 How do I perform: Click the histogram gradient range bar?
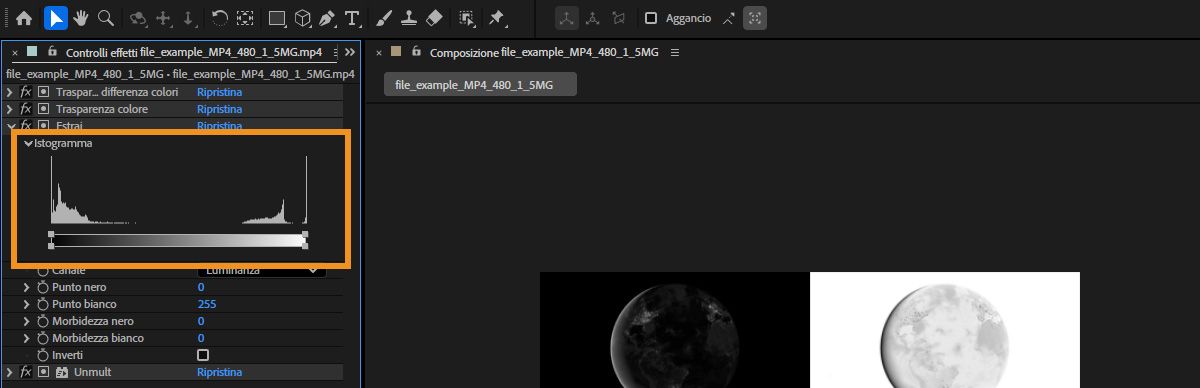[x=178, y=240]
